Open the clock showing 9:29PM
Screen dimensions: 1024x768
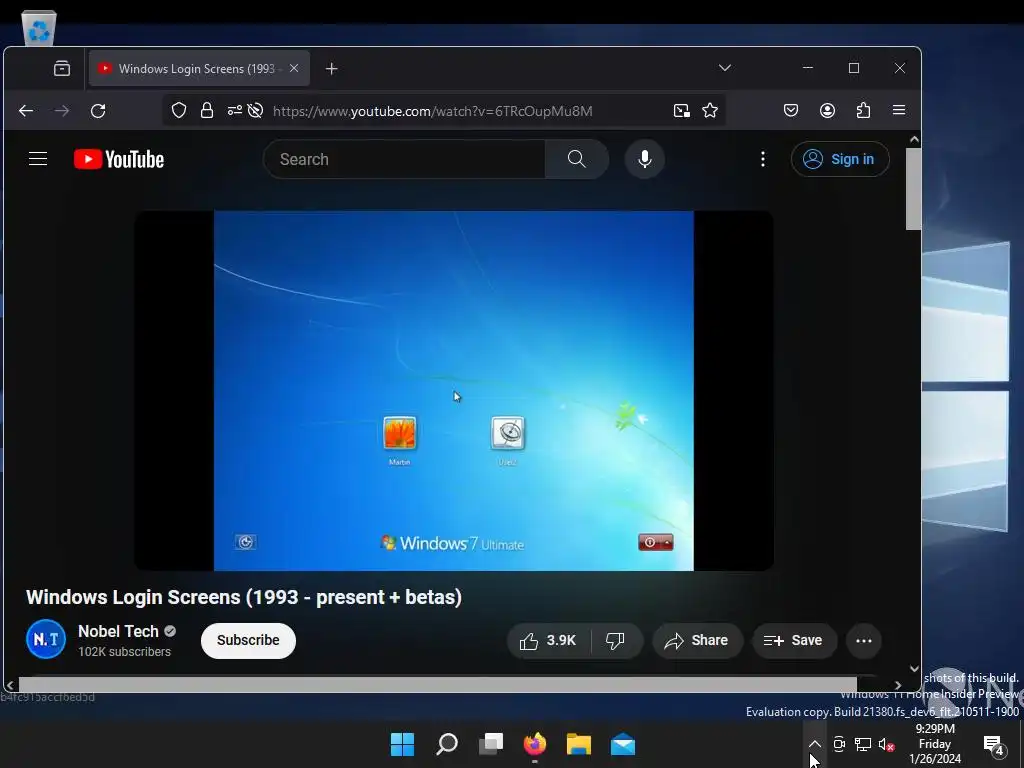pos(935,744)
